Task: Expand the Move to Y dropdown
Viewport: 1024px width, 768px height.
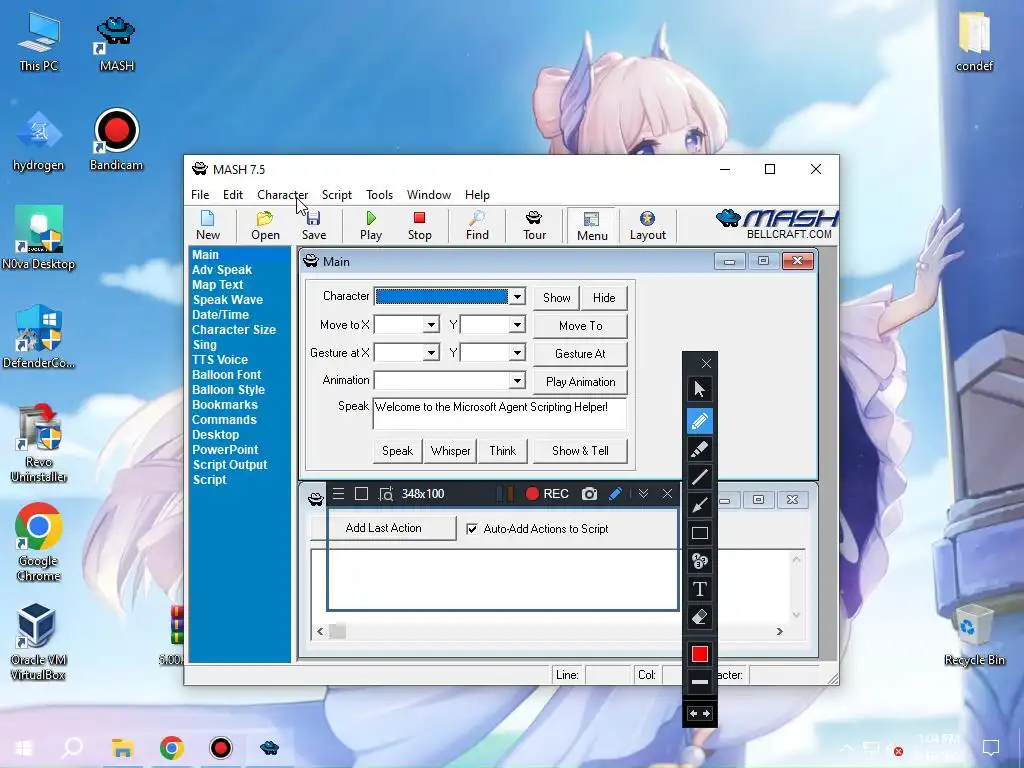Action: [x=517, y=325]
